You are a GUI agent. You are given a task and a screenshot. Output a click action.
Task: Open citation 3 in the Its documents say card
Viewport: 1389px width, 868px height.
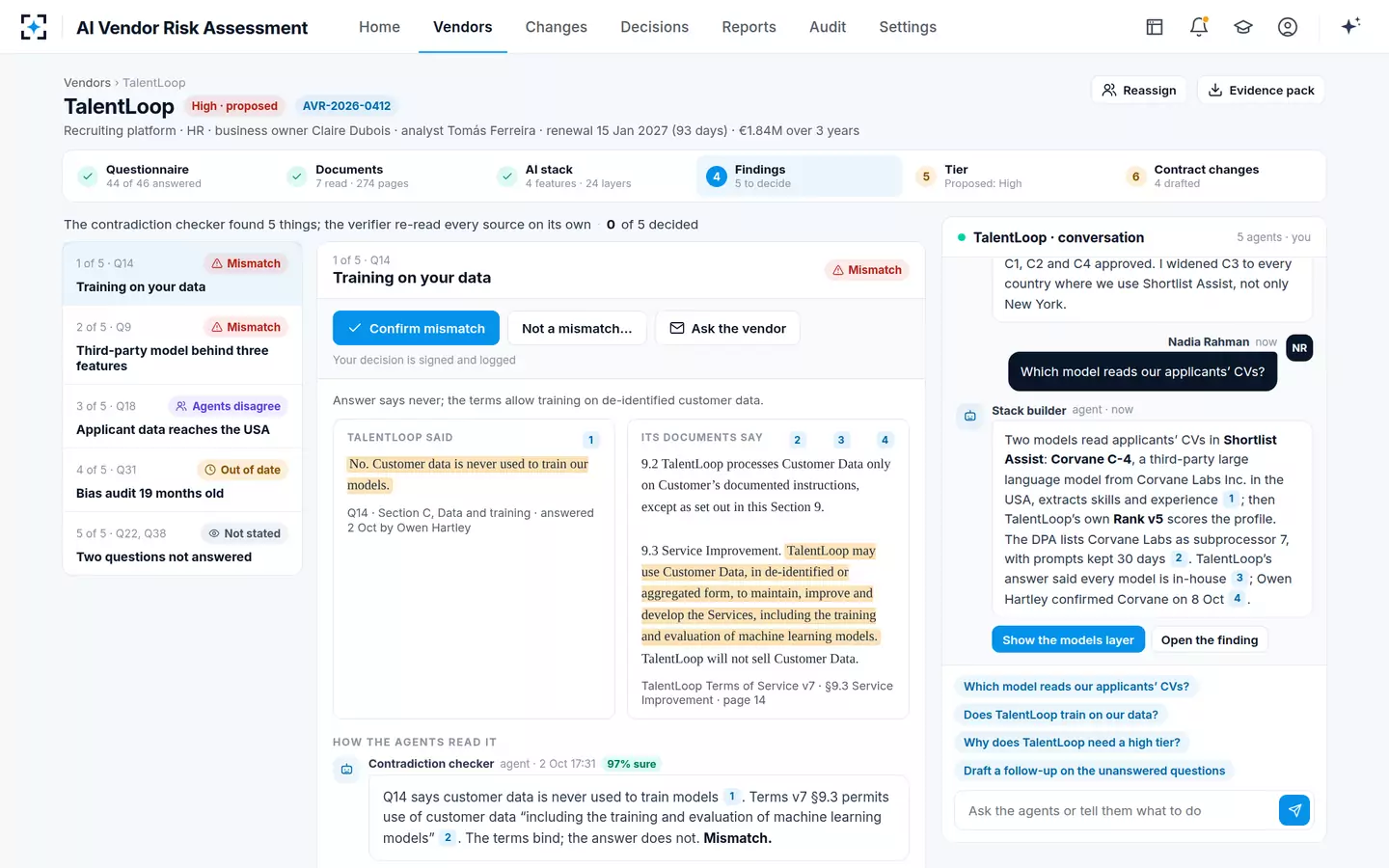[841, 440]
